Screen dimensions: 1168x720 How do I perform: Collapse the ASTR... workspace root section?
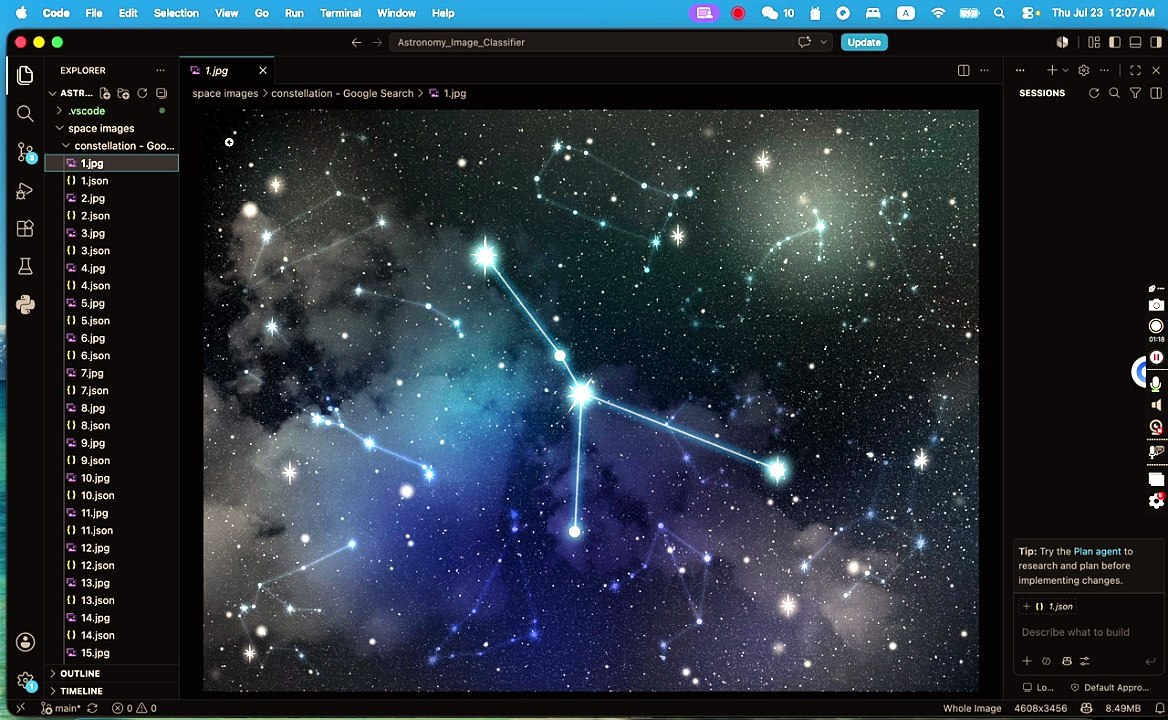pos(52,93)
